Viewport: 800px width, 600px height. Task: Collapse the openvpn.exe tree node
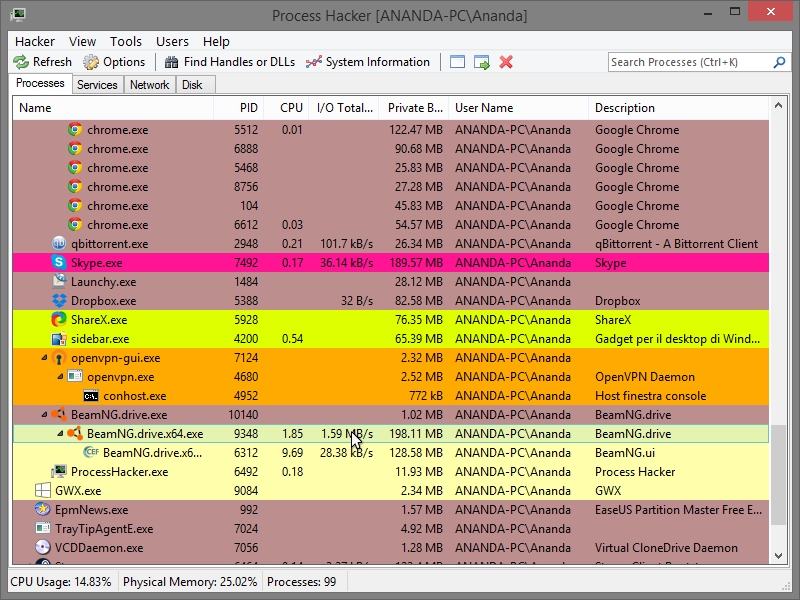(x=61, y=377)
